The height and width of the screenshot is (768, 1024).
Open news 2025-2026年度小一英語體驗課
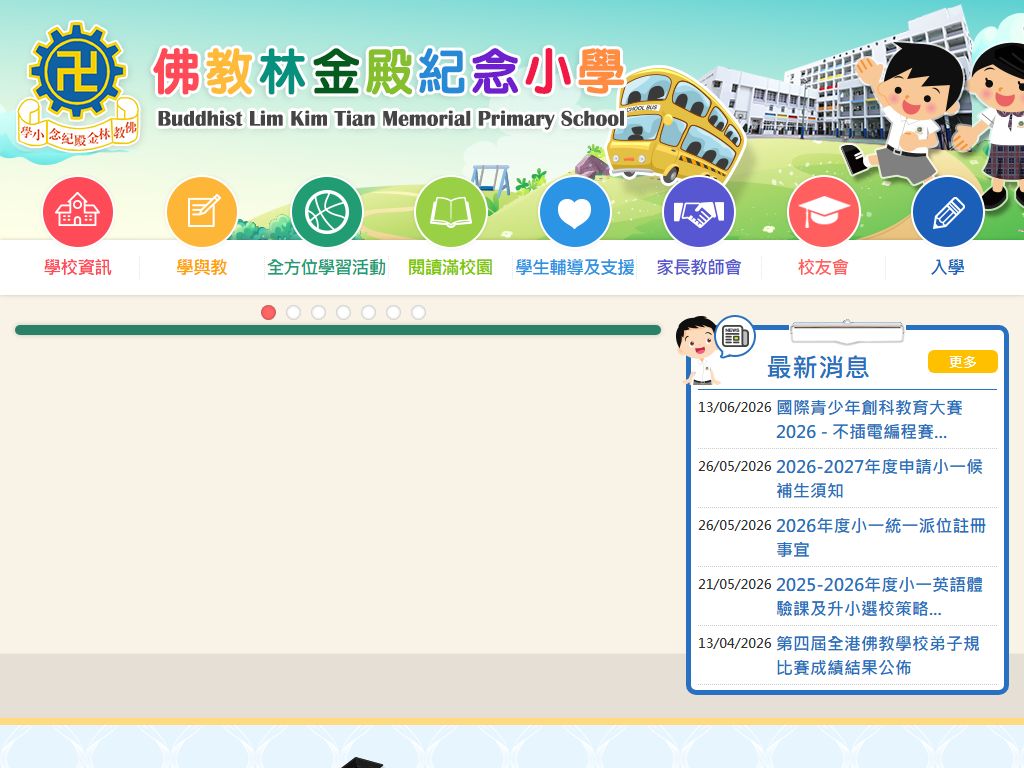(879, 596)
